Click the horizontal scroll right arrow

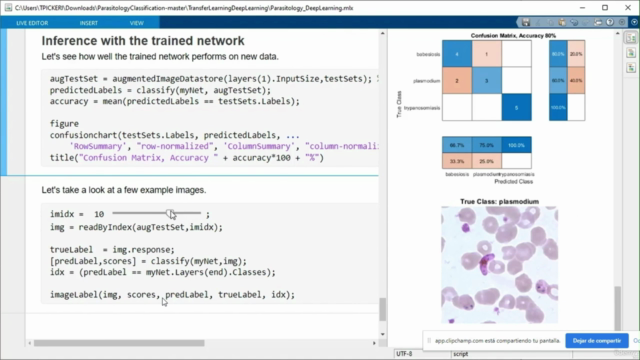[x=374, y=343]
